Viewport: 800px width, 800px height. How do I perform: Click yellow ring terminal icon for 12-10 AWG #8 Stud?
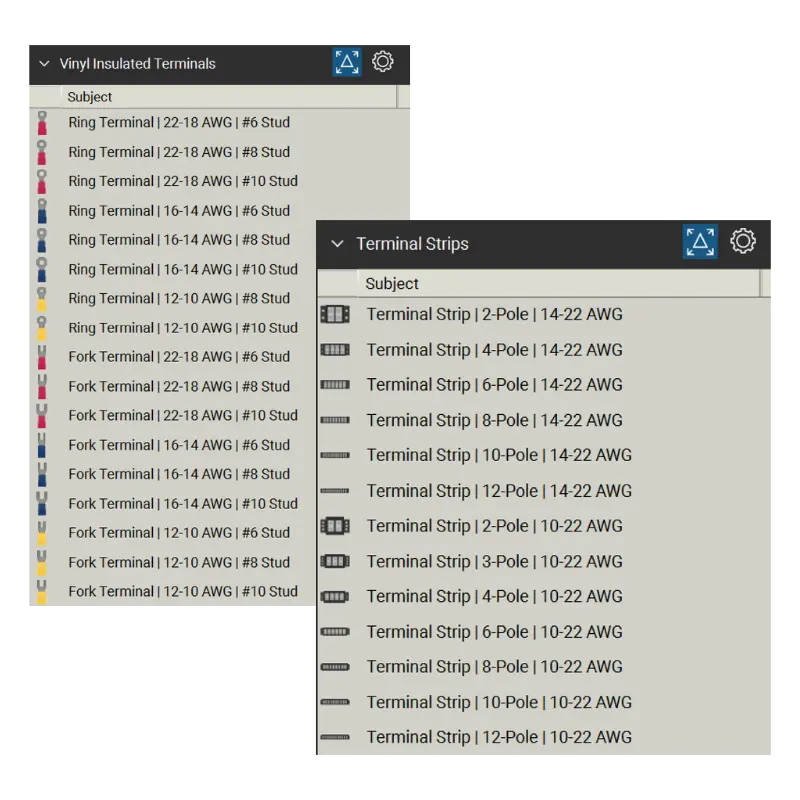[42, 299]
